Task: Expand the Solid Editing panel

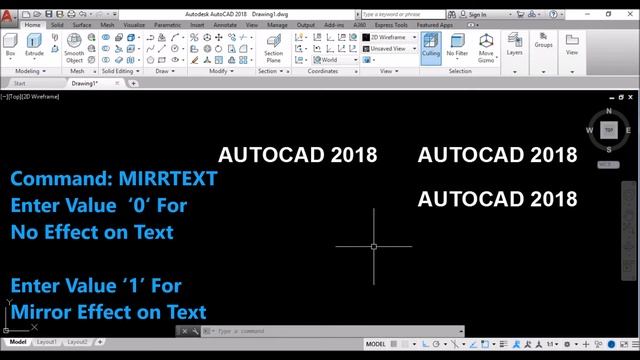Action: click(x=120, y=71)
